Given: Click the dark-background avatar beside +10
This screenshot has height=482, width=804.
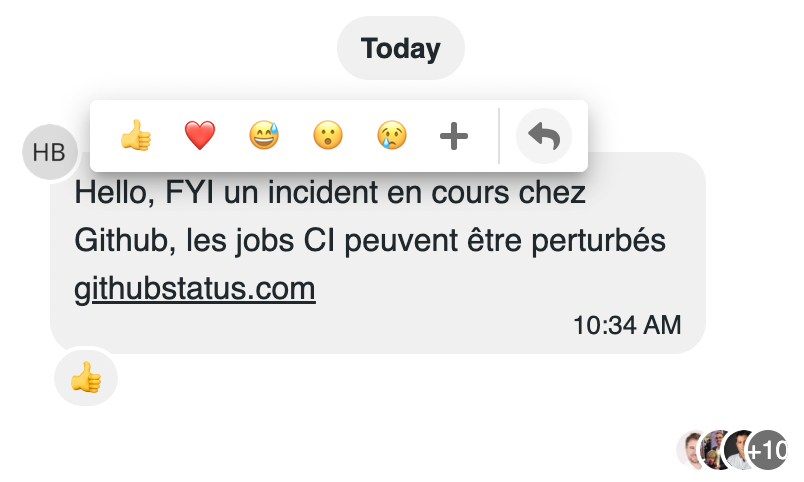Looking at the screenshot, I should [x=740, y=449].
